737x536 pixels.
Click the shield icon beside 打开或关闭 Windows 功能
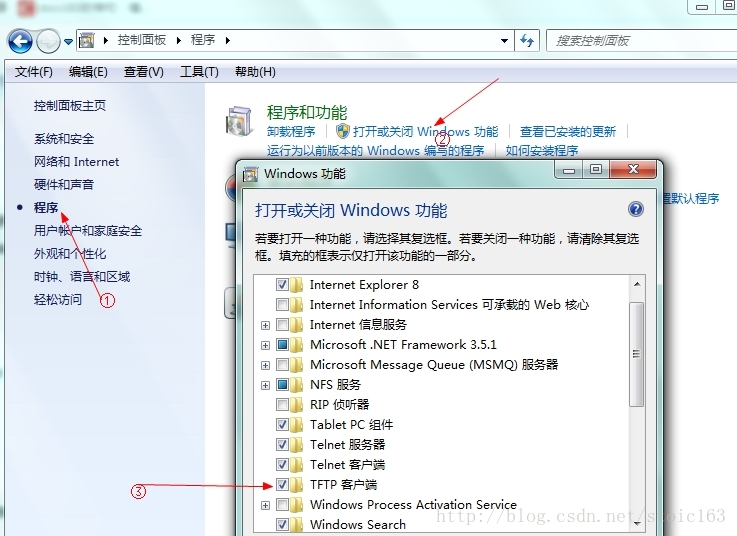[x=343, y=131]
